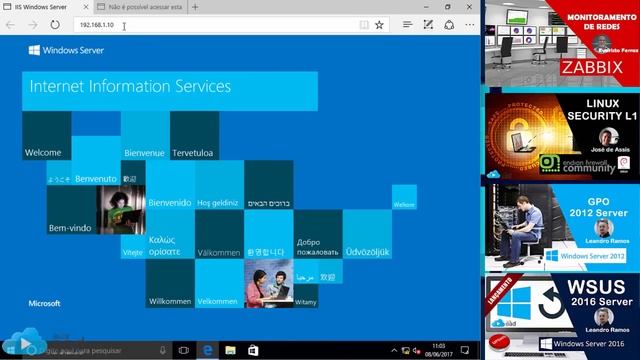Open Make a Web Note pen icon
Viewport: 640px width, 360px height.
coord(428,24)
